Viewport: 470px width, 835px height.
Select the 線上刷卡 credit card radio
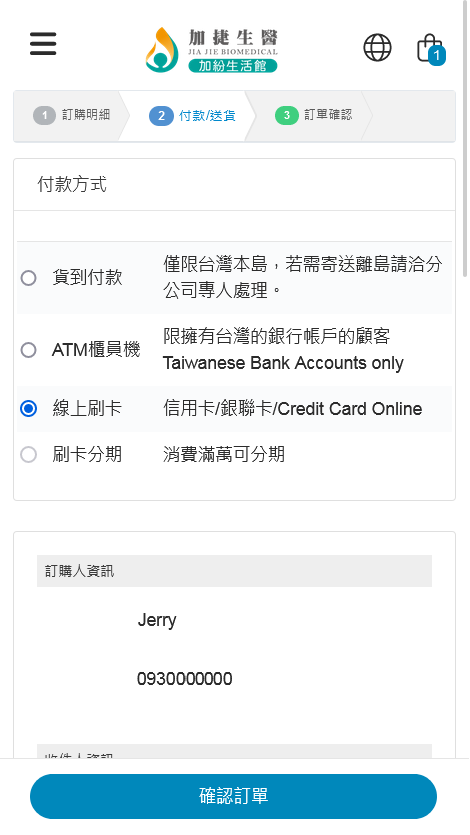(28, 408)
